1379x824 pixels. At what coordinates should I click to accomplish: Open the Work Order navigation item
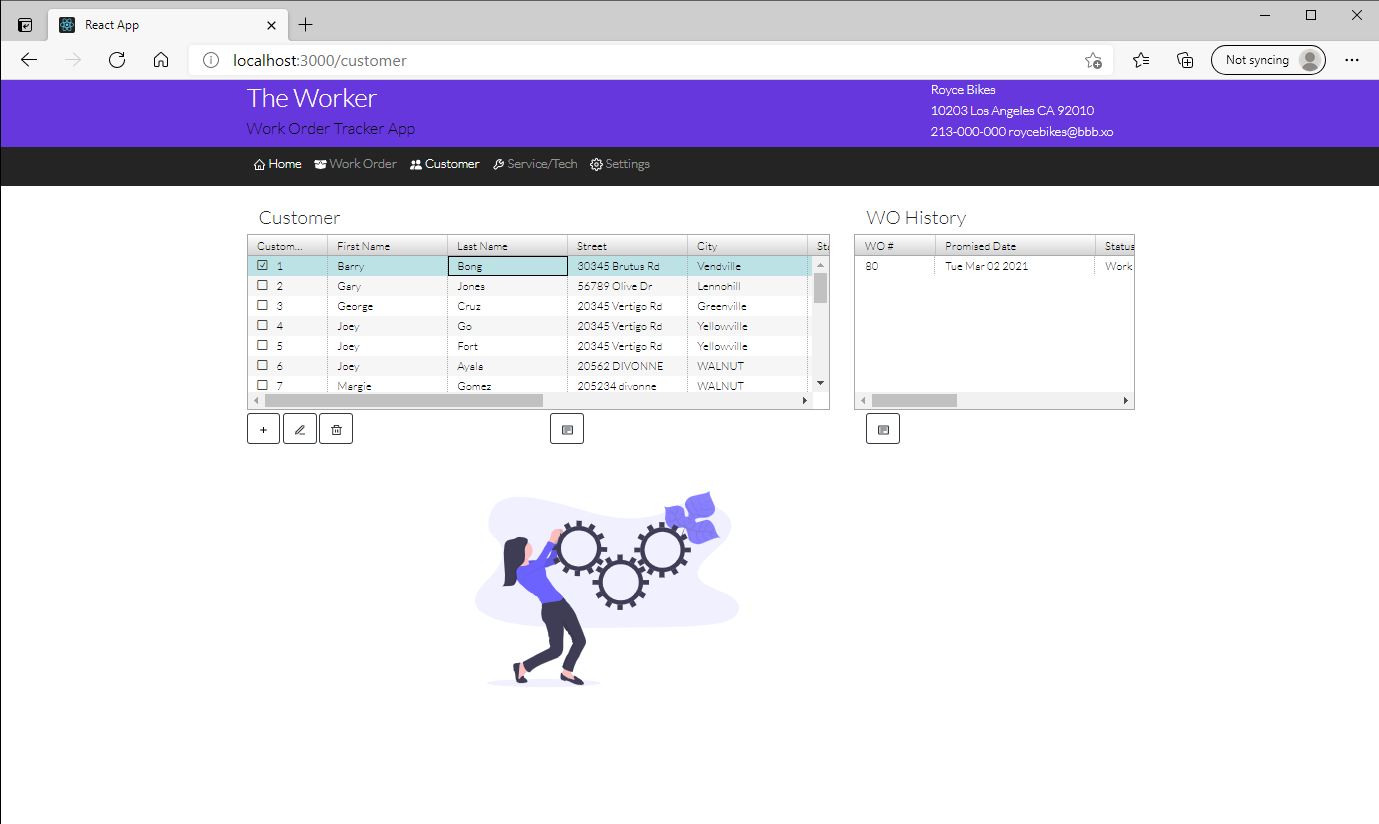pos(355,164)
